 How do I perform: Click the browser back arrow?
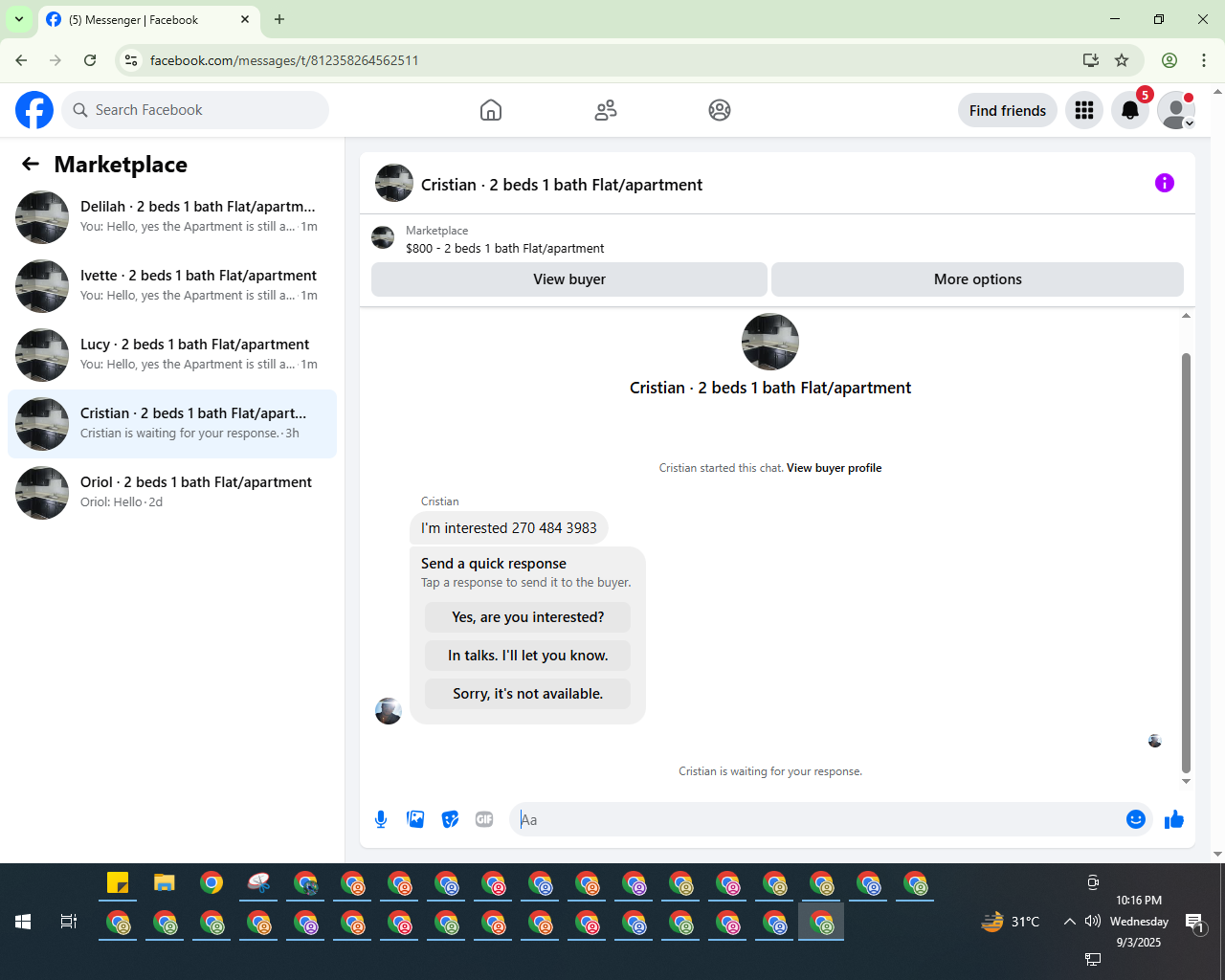coord(21,60)
